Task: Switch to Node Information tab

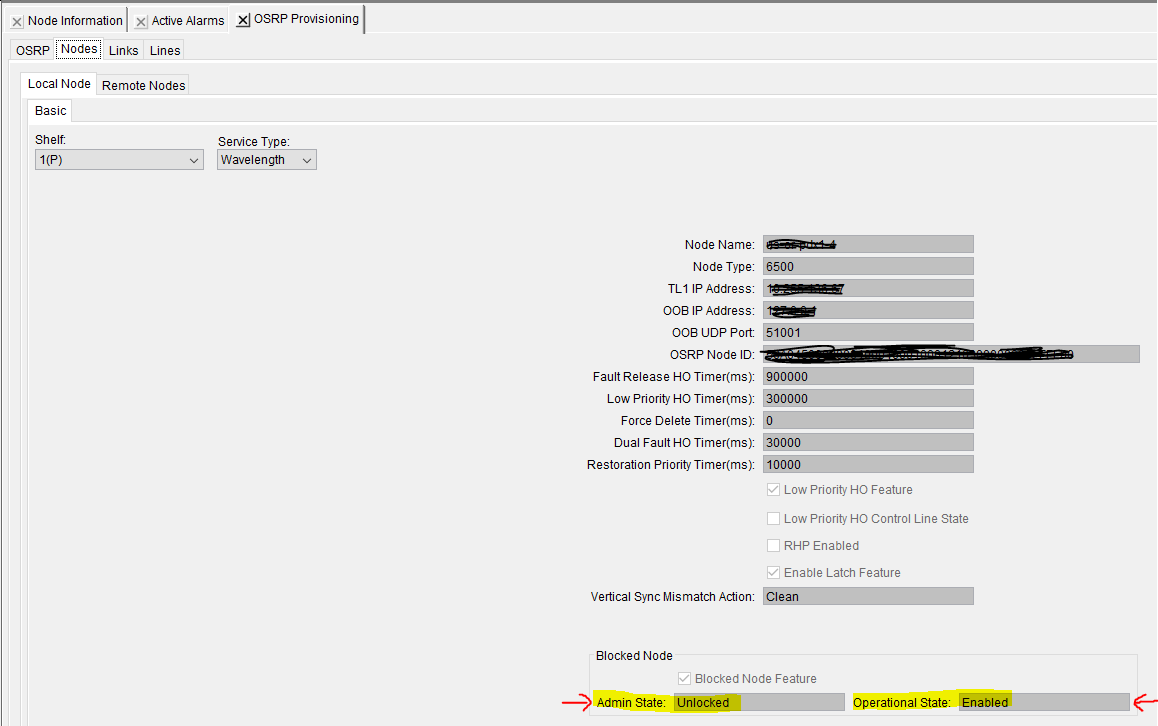Action: click(75, 21)
